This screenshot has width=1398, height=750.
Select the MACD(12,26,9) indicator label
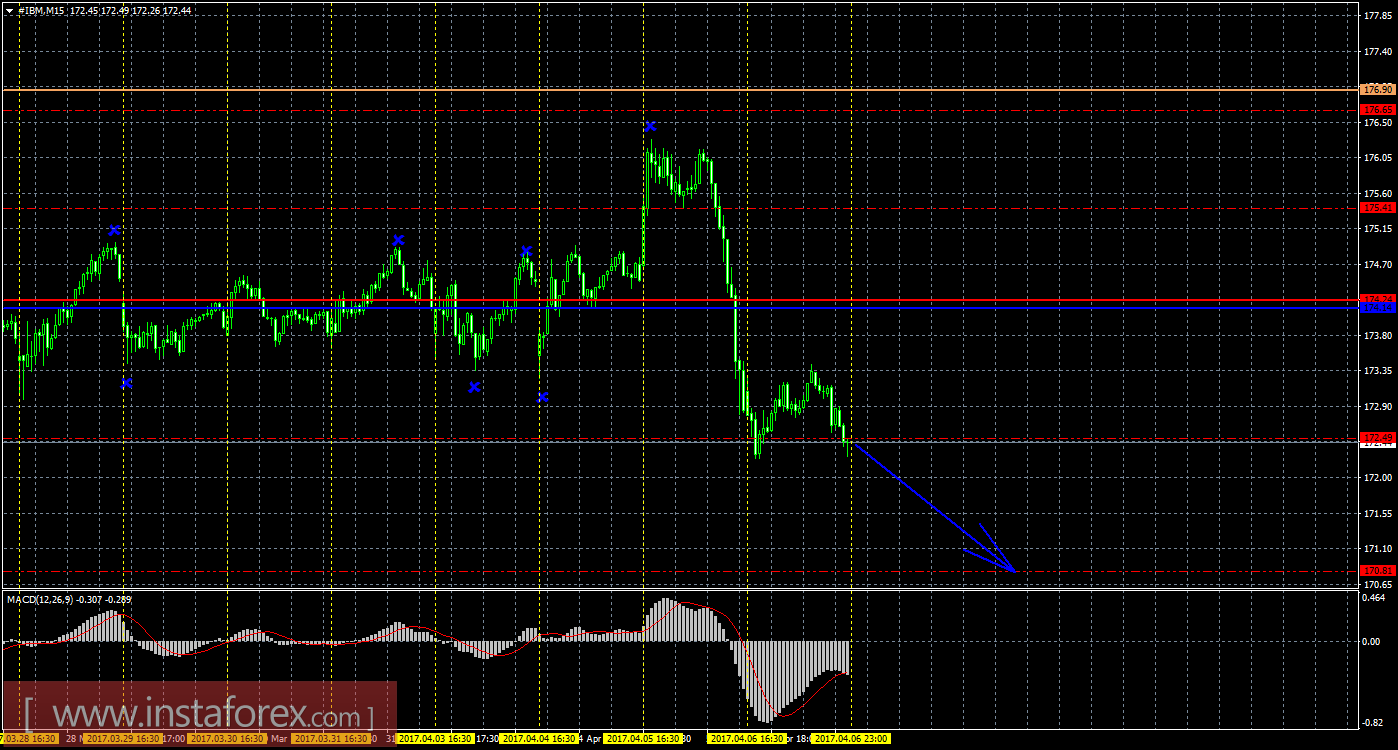[38, 599]
